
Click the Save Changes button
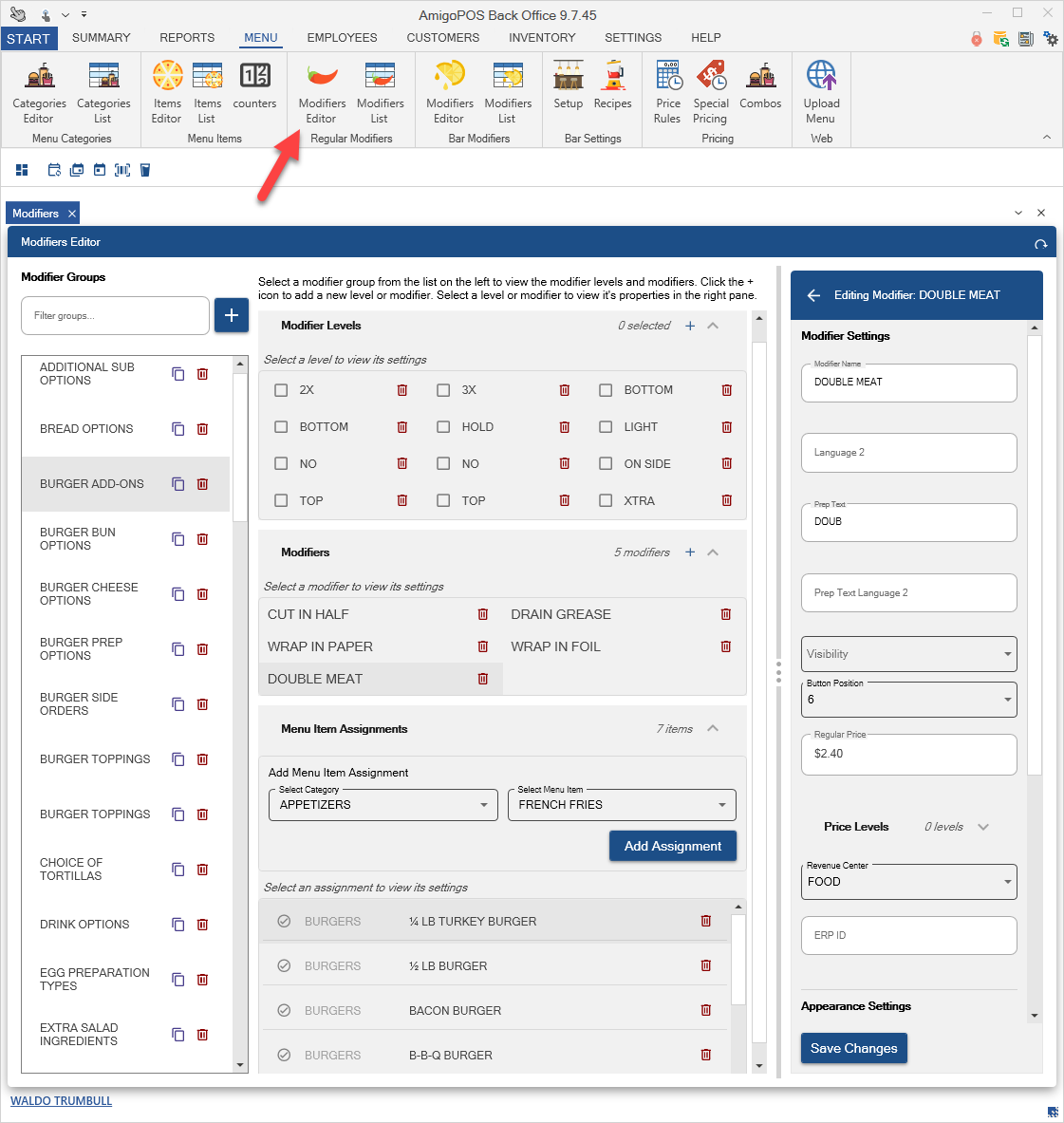853,1048
